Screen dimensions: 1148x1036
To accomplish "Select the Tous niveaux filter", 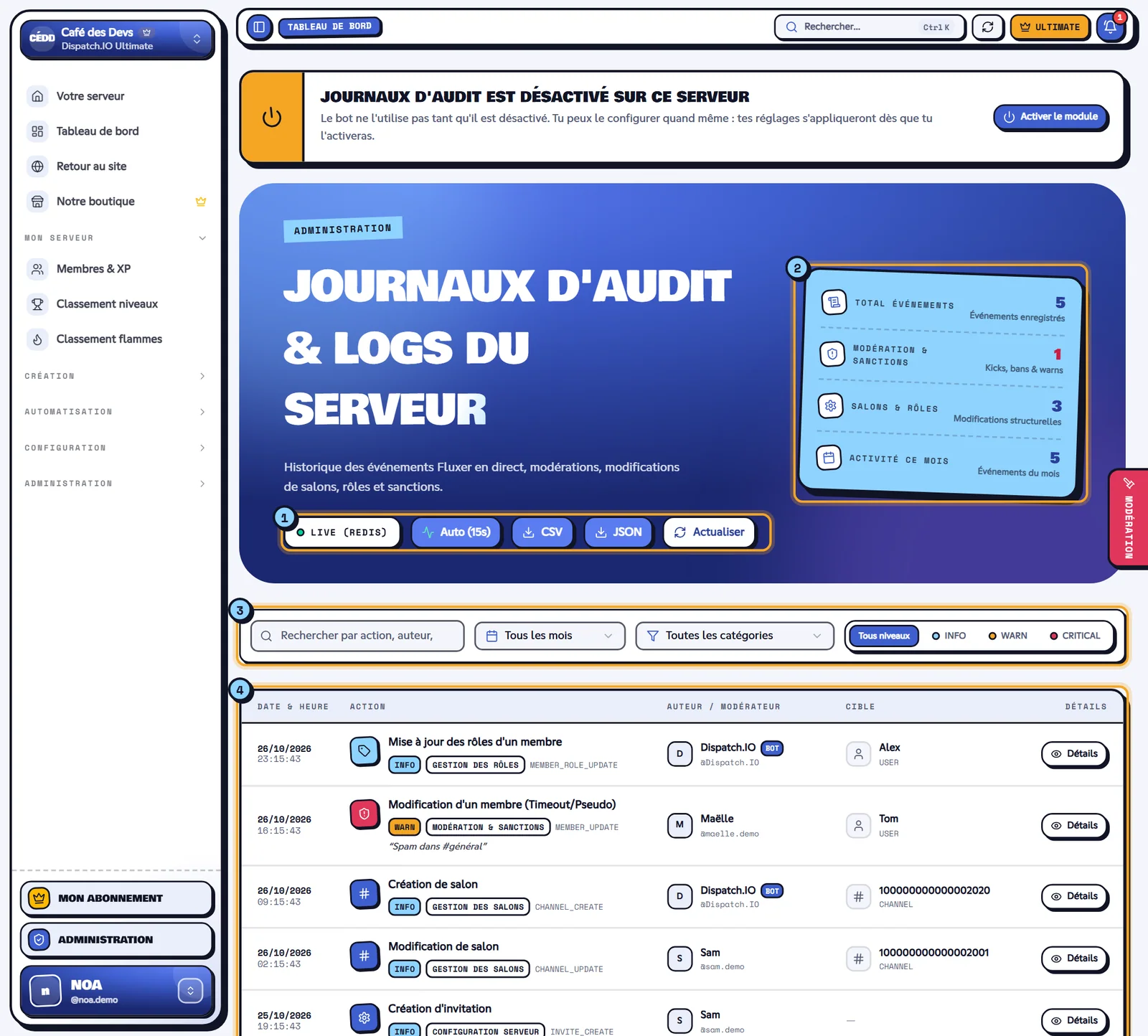I will point(883,636).
